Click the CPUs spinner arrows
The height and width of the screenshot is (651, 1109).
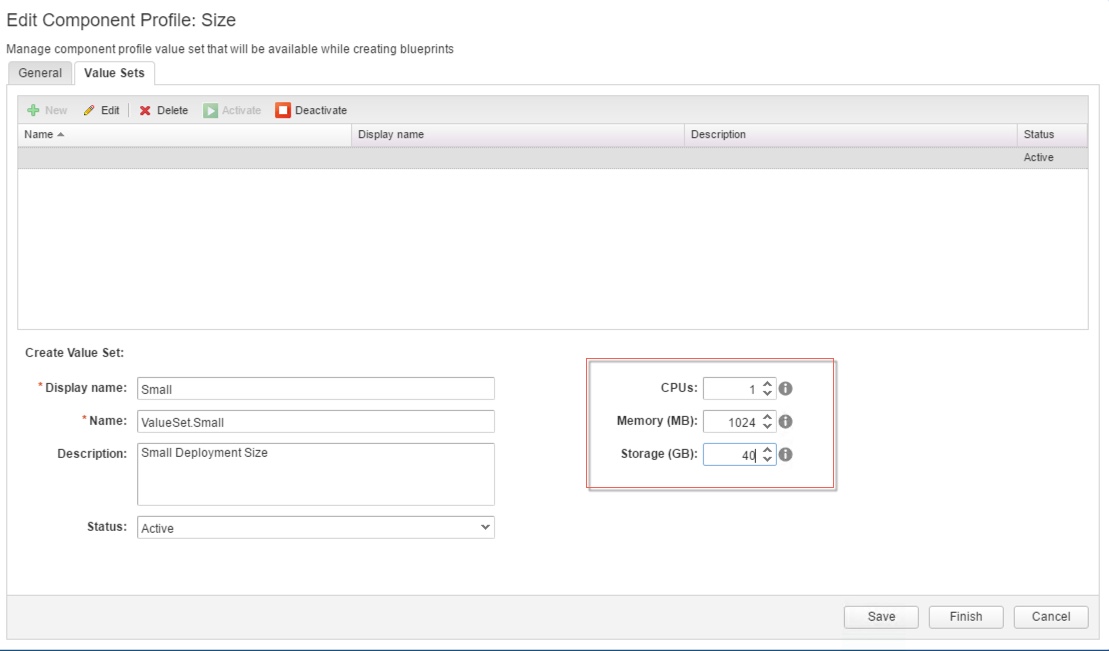pyautogui.click(x=767, y=389)
